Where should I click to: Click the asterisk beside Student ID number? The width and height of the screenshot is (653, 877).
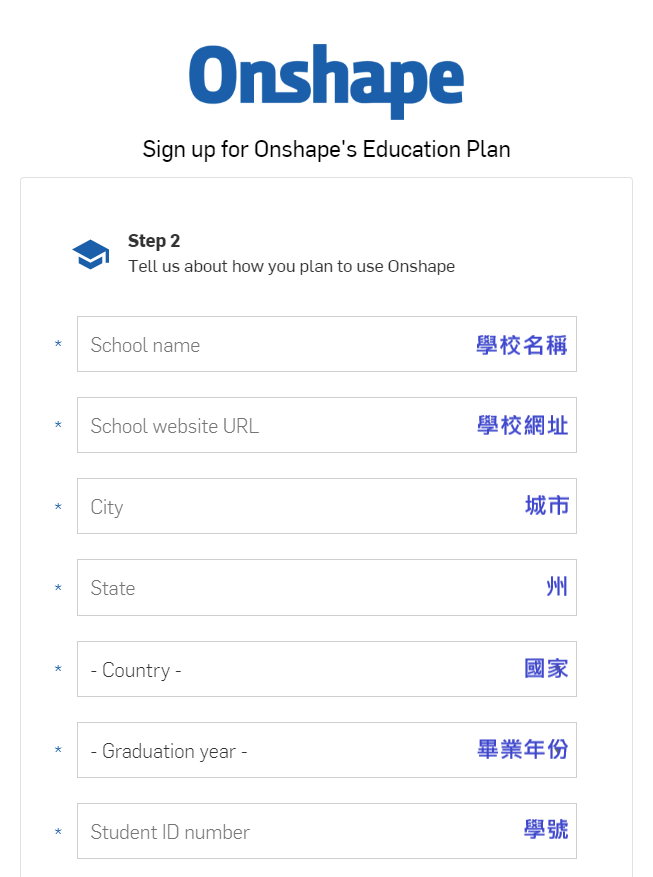[58, 832]
